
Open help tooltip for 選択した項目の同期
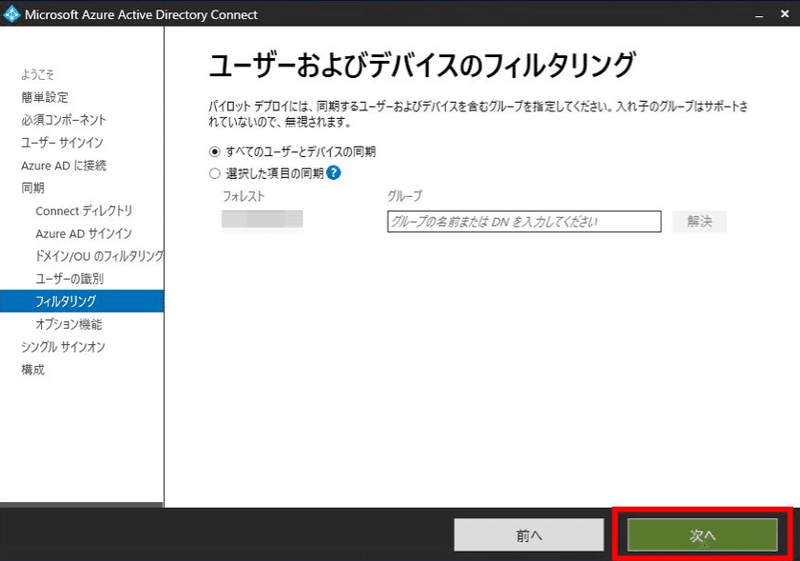(x=333, y=173)
